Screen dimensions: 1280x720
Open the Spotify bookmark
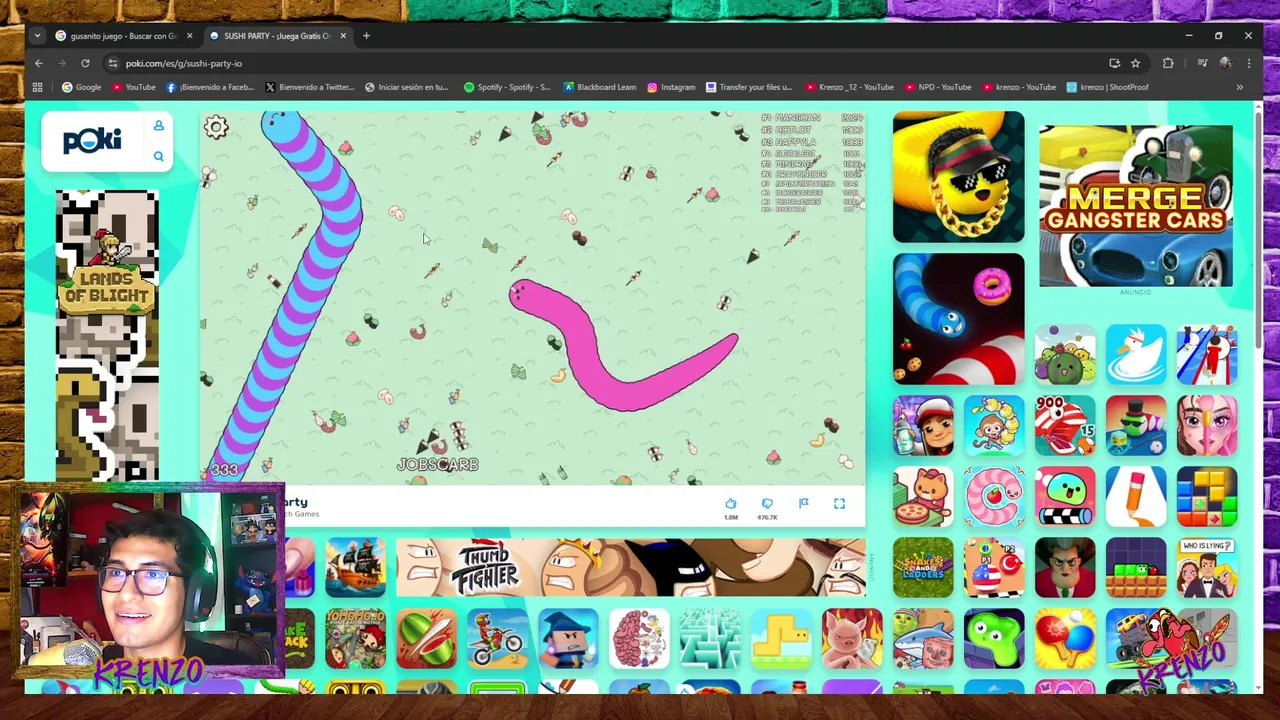pyautogui.click(x=506, y=87)
